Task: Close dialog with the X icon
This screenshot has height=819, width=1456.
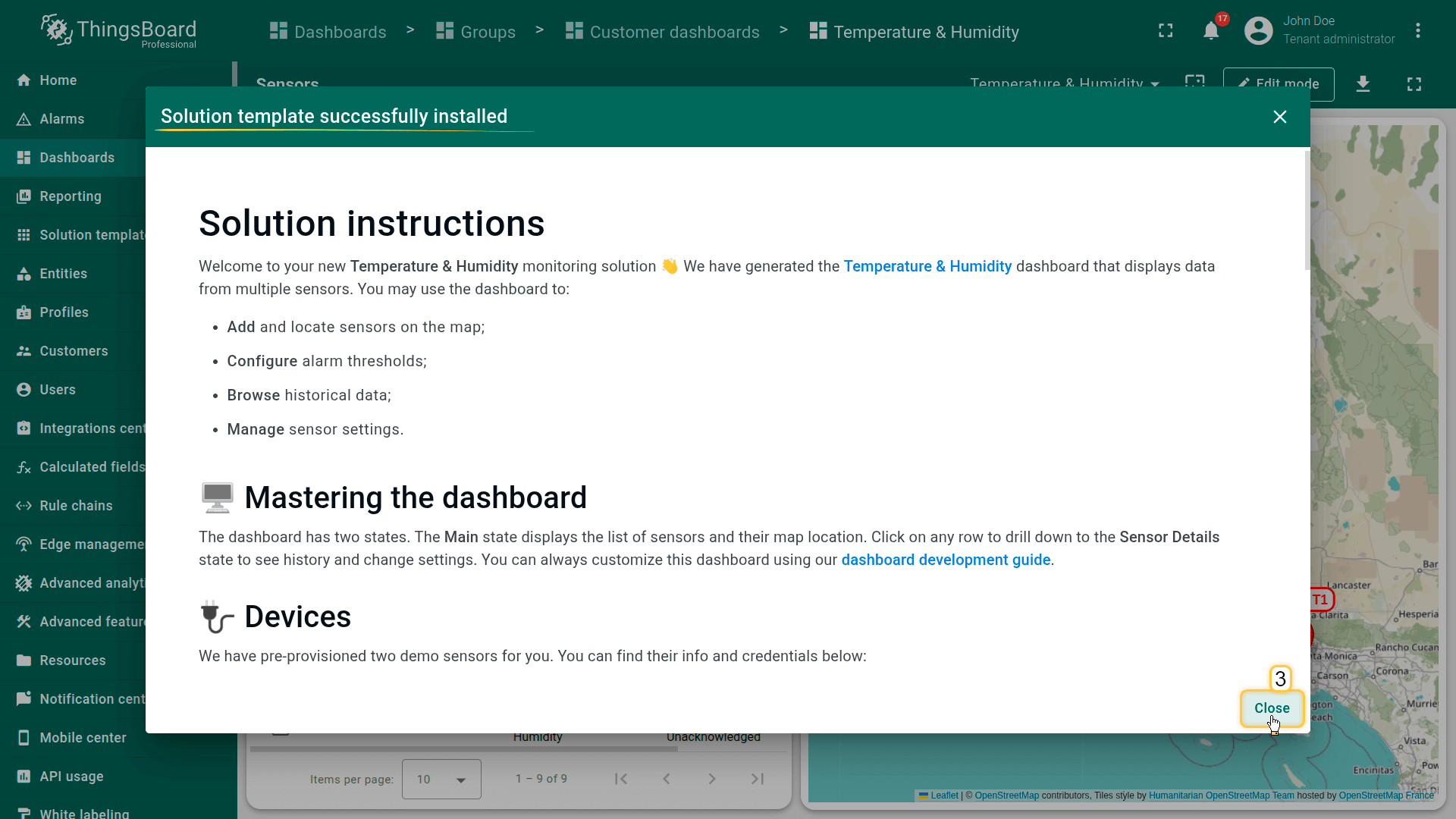Action: (x=1279, y=117)
